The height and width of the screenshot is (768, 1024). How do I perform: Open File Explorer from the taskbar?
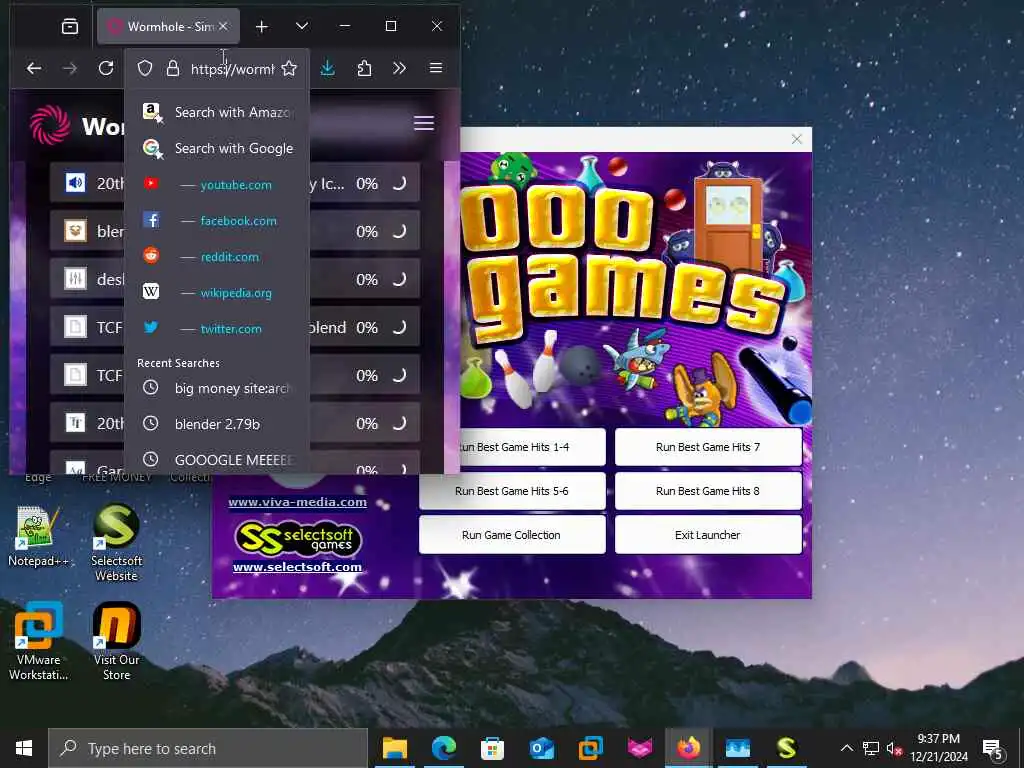[x=394, y=748]
